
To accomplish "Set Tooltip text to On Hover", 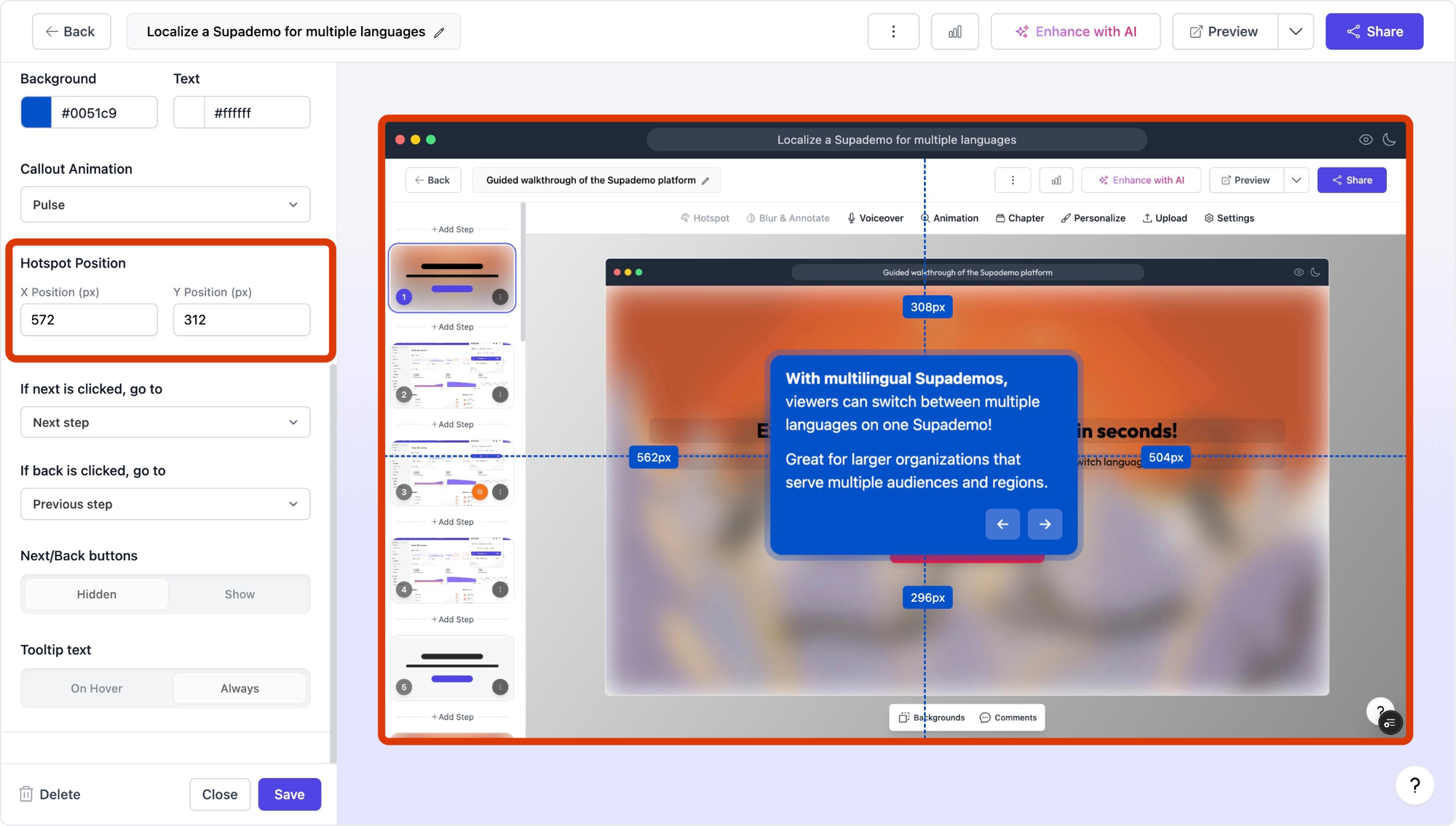I will pyautogui.click(x=97, y=688).
